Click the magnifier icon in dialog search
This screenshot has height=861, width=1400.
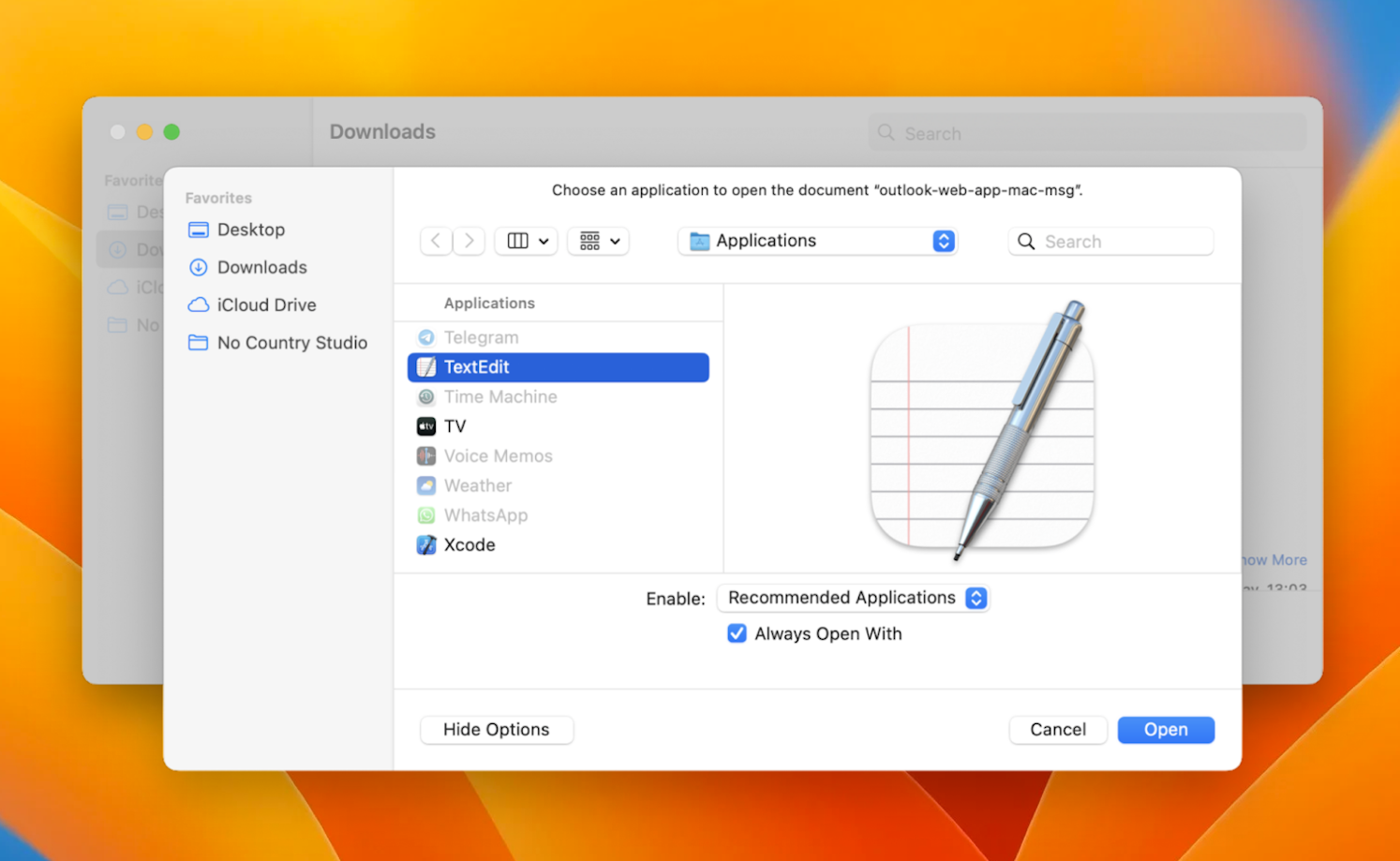coord(1027,242)
